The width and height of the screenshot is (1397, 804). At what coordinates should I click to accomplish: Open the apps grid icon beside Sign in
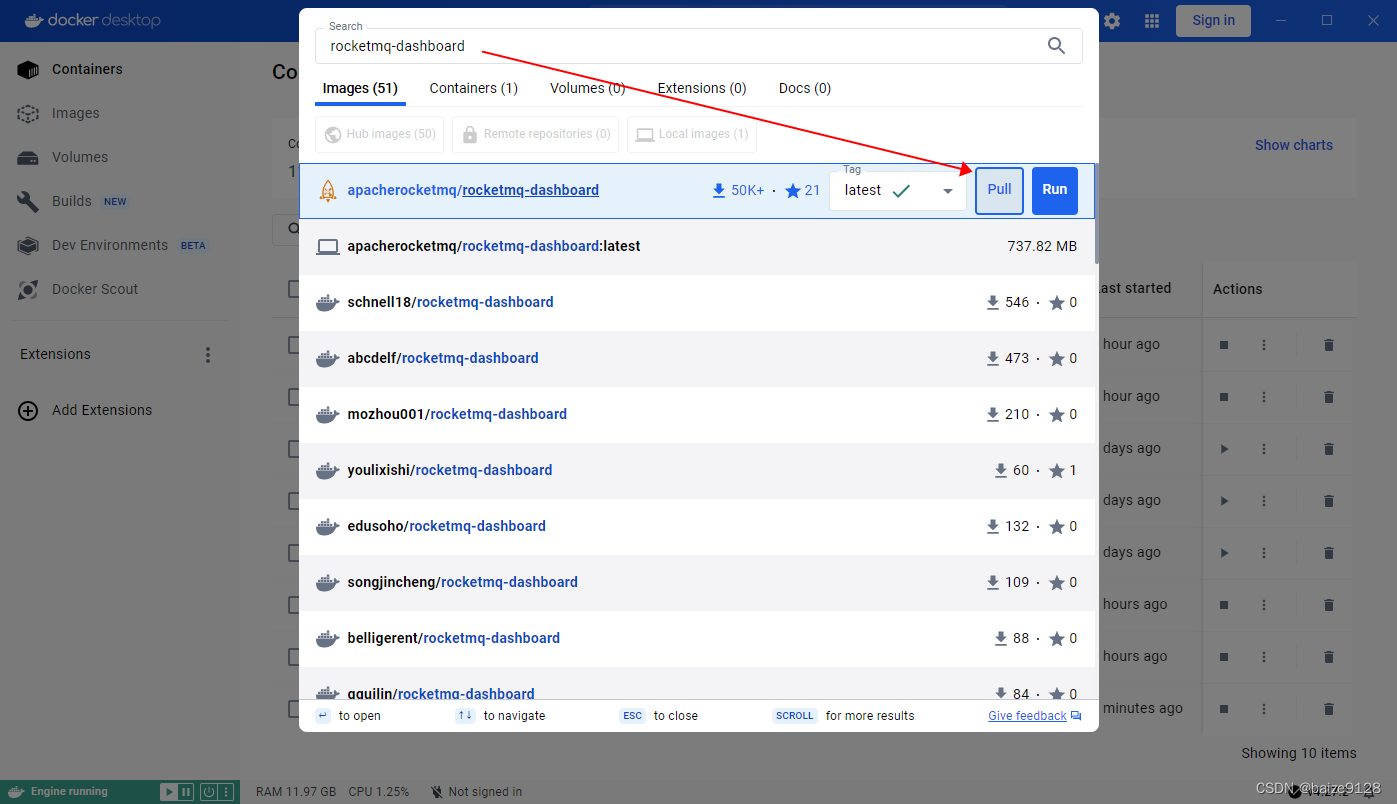(1152, 21)
